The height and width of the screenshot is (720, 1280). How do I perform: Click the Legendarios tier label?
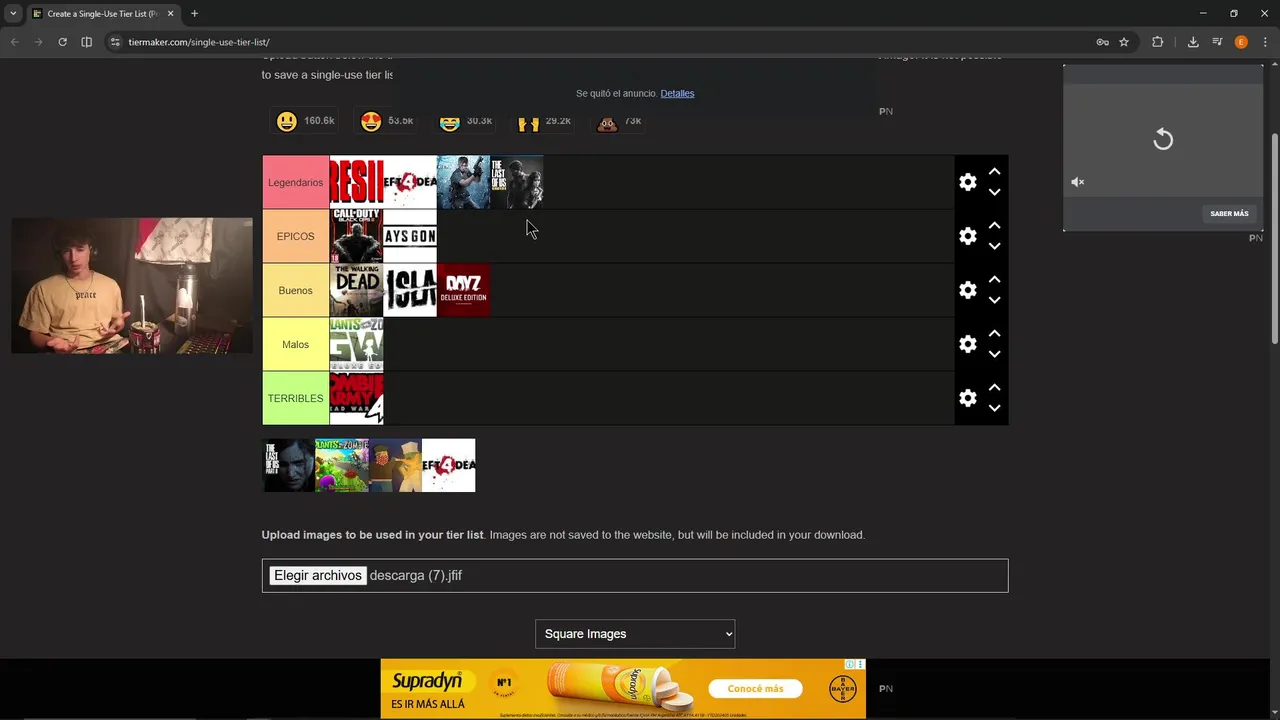(x=296, y=182)
